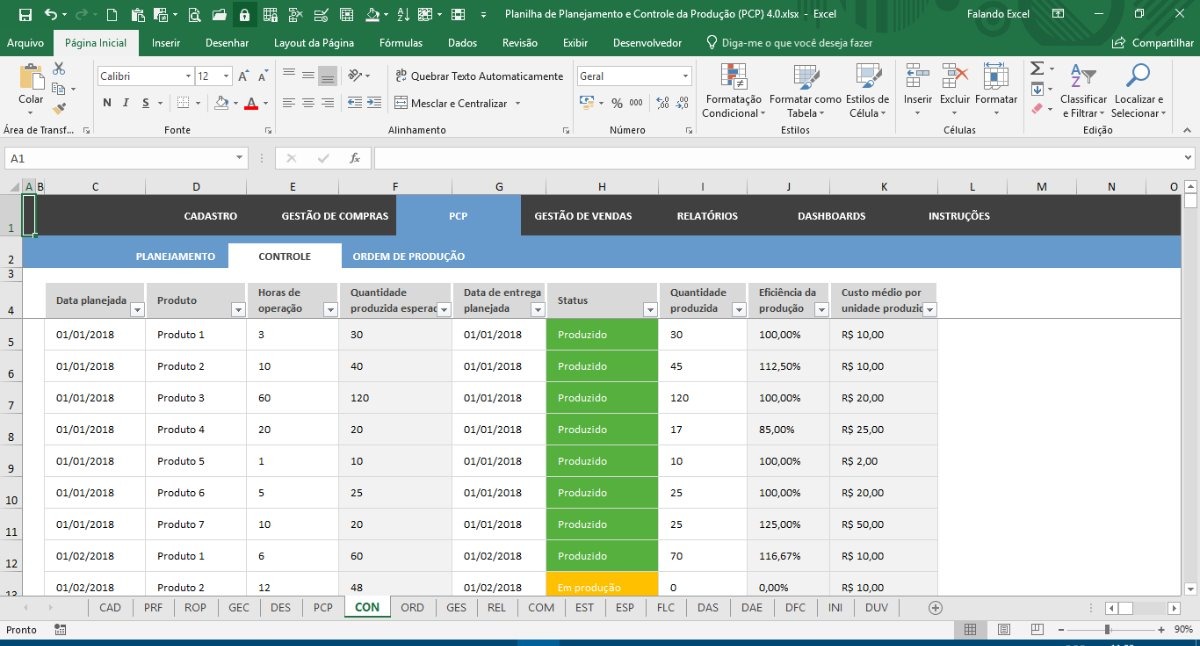Viewport: 1200px width, 646px height.
Task: Decrease the font size
Action: pyautogui.click(x=261, y=76)
